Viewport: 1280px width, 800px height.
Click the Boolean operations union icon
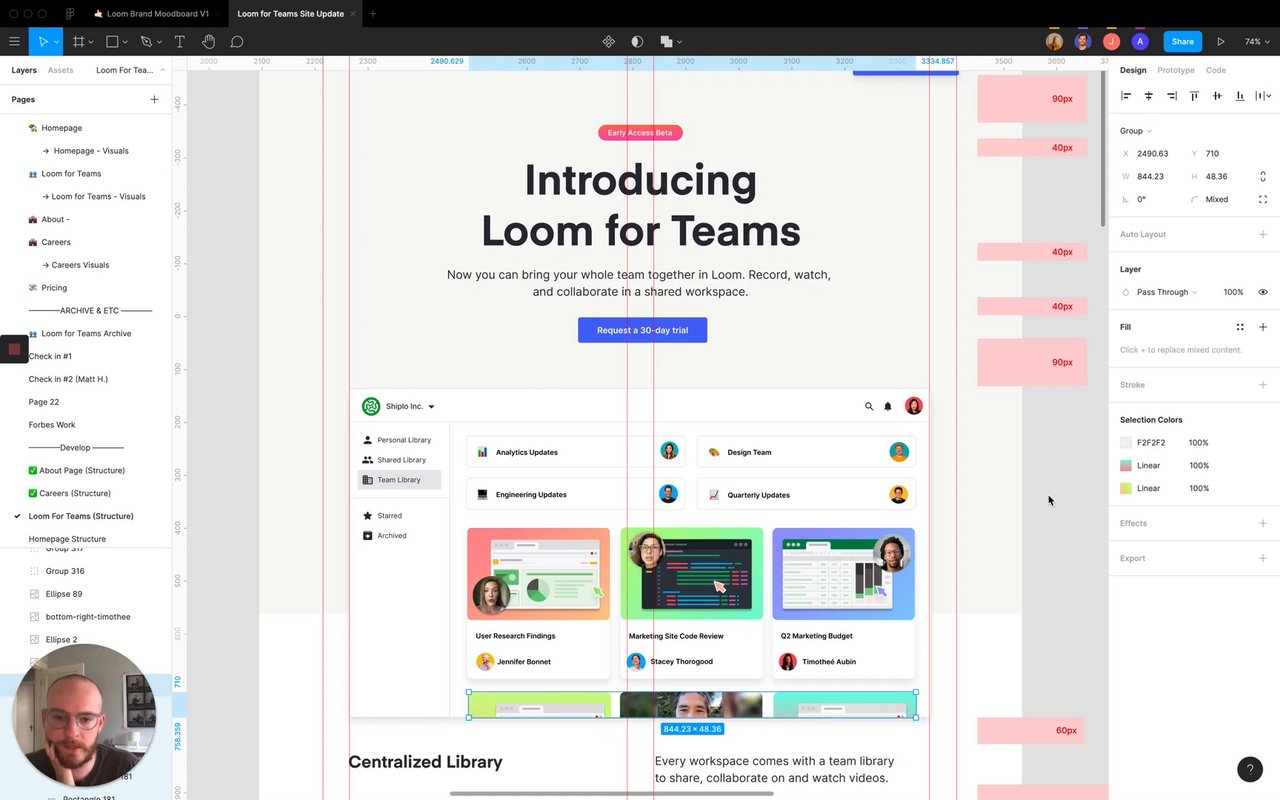(666, 42)
